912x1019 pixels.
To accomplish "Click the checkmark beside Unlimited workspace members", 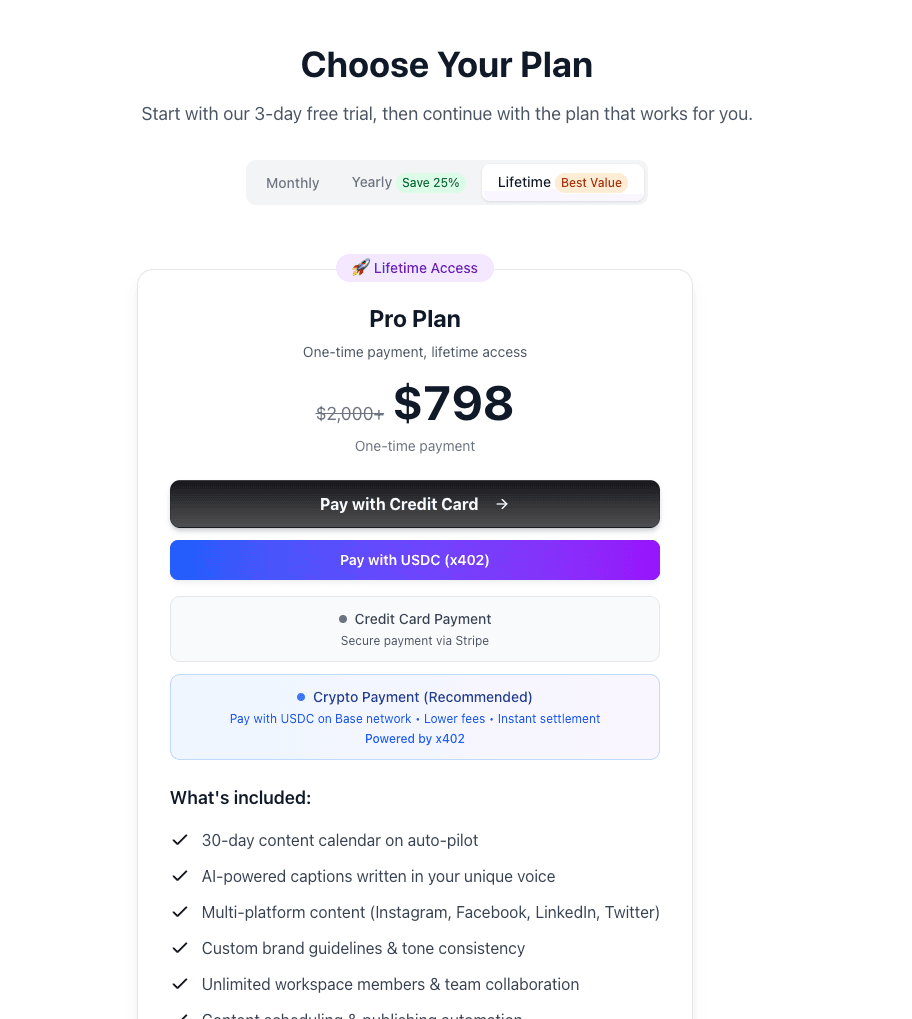I will point(180,984).
